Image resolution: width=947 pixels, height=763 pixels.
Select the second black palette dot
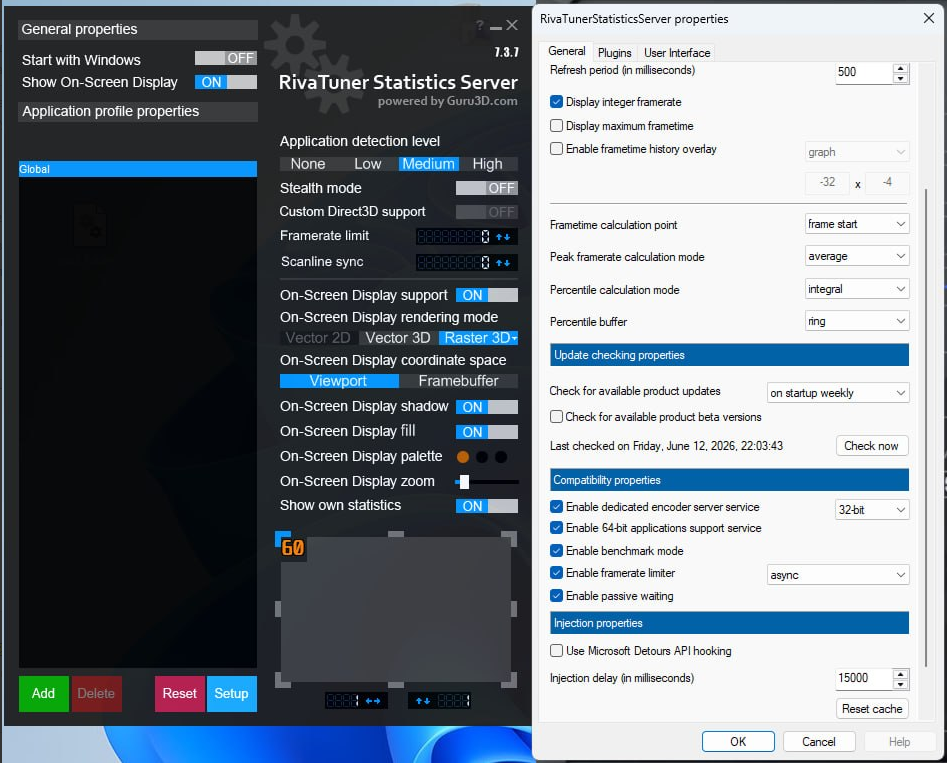(x=482, y=457)
